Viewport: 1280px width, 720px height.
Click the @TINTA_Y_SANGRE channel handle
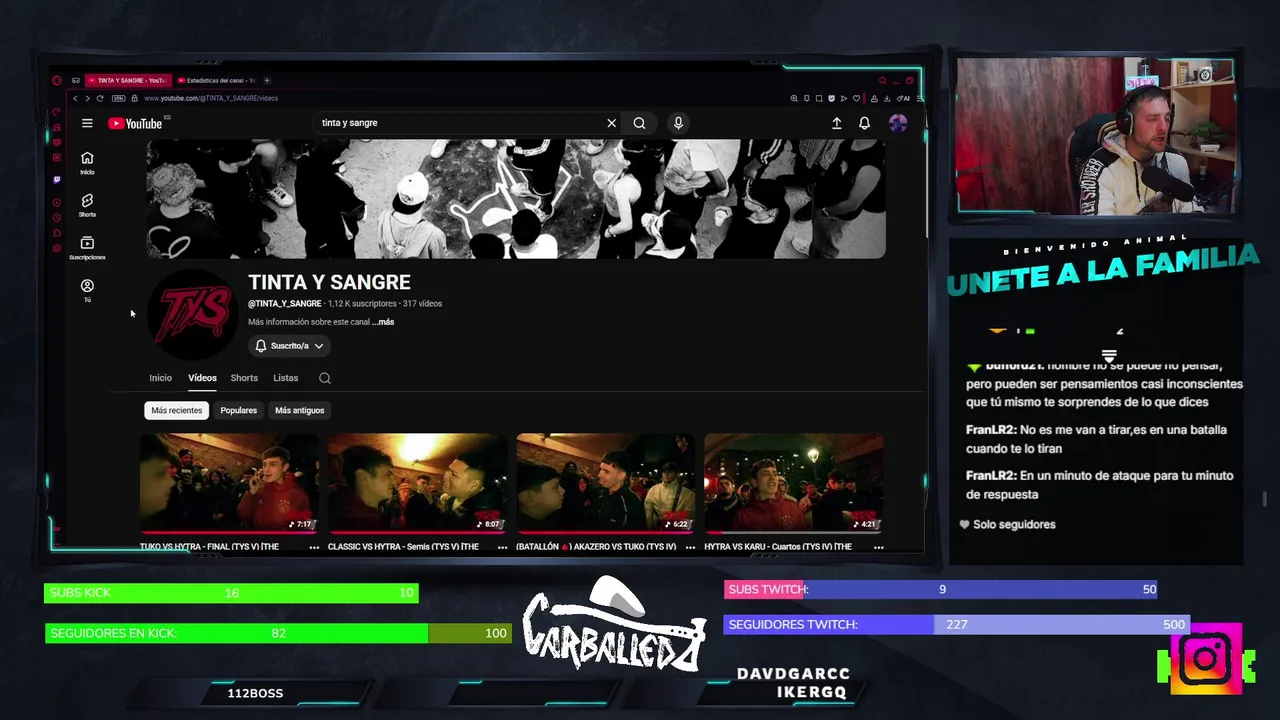tap(285, 304)
